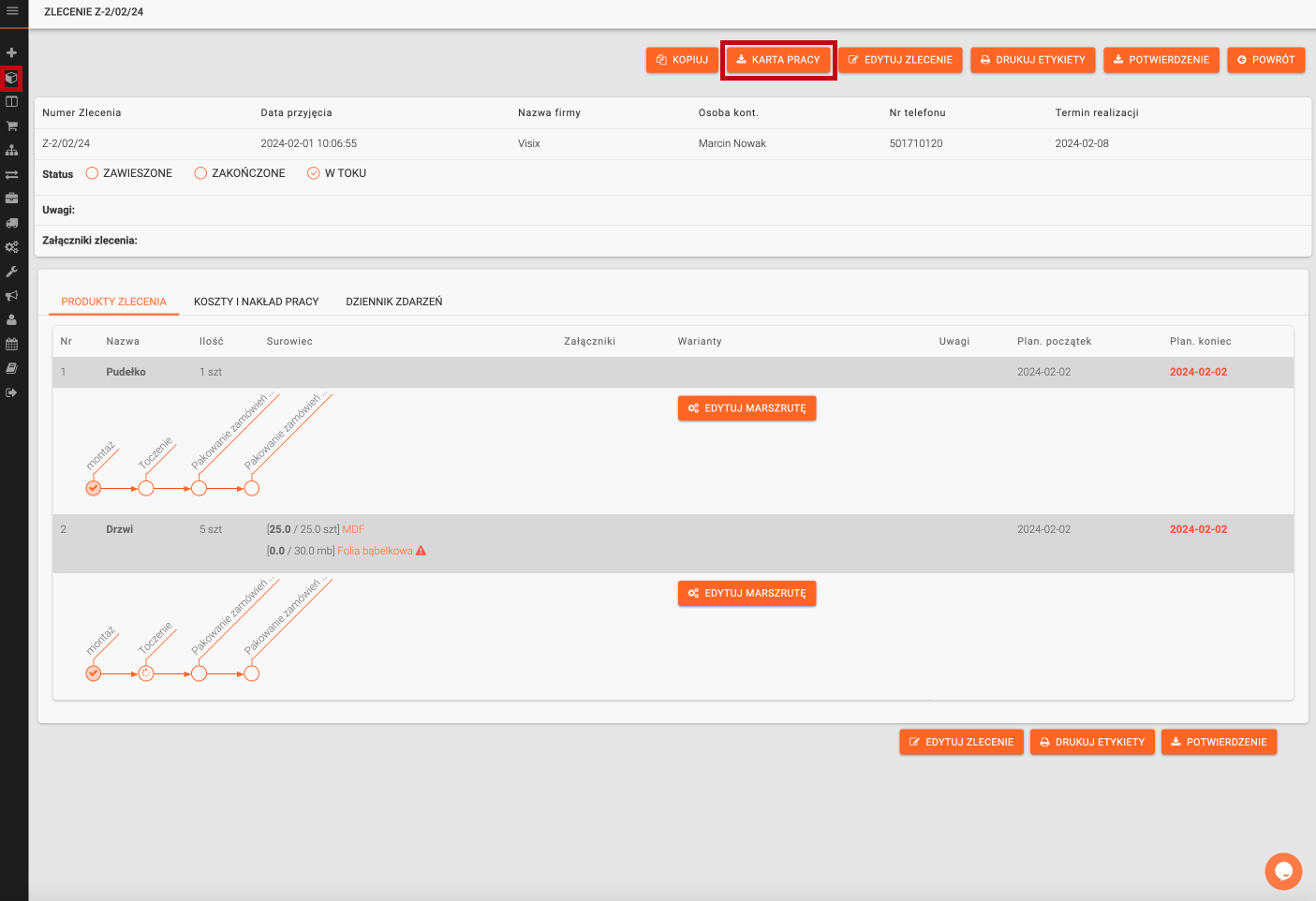Click the logout arrow icon in the sidebar
1316x901 pixels.
(12, 392)
